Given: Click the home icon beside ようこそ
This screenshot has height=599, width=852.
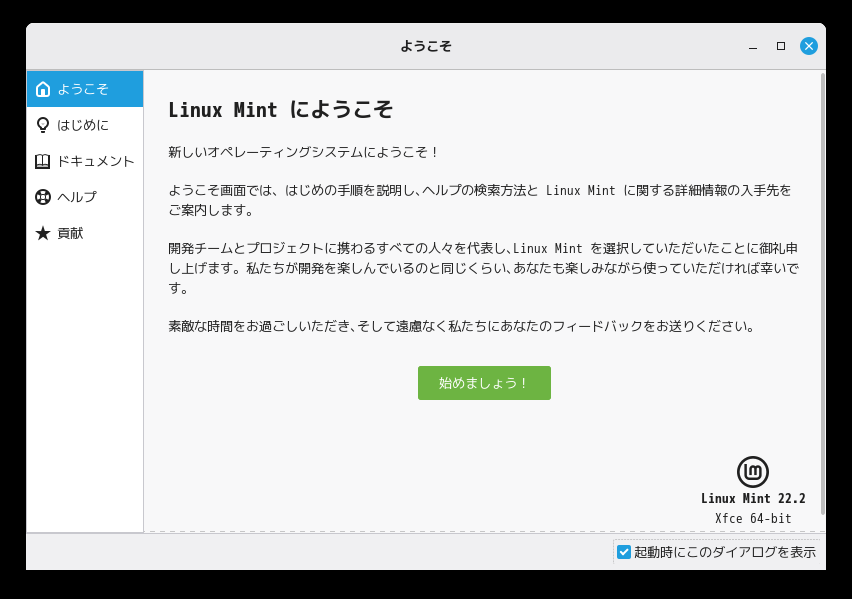Looking at the screenshot, I should (x=43, y=89).
